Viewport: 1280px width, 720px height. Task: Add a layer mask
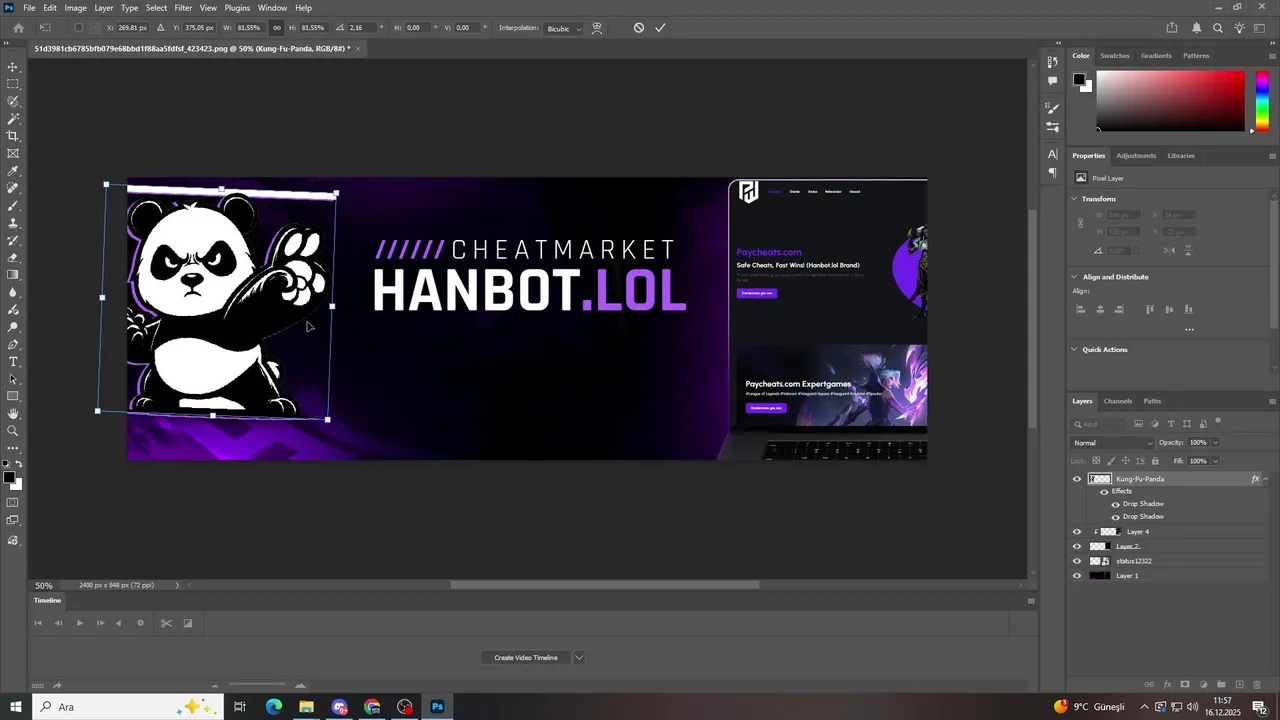point(1185,685)
